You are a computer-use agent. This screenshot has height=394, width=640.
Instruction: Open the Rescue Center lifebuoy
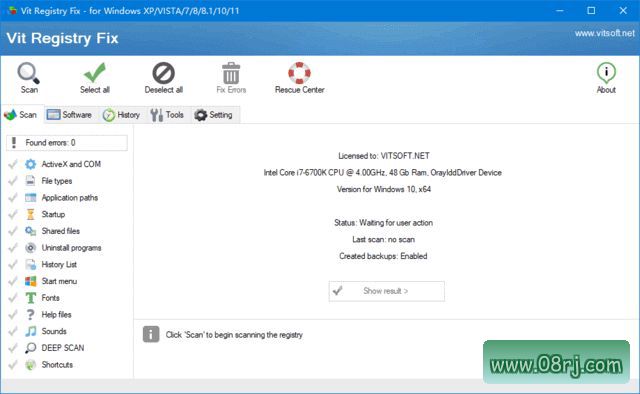point(300,73)
